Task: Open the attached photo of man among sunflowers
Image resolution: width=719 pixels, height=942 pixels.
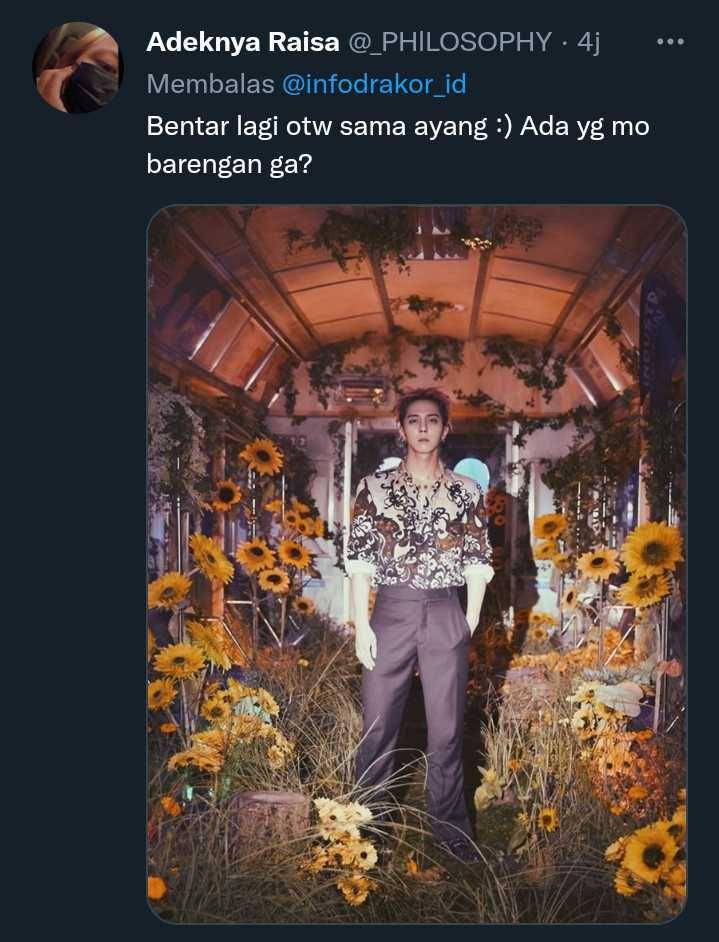Action: click(417, 564)
